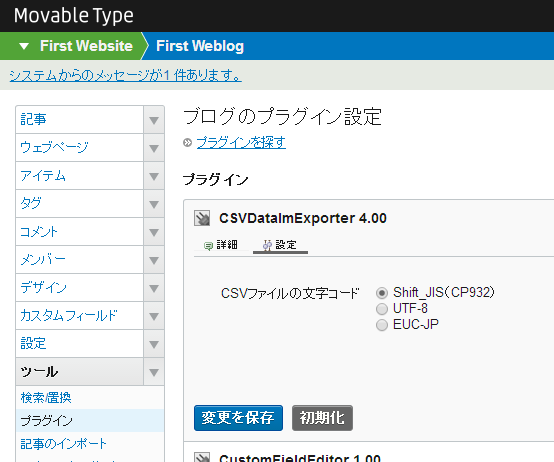Collapse the ツール menu arrow

click(154, 372)
